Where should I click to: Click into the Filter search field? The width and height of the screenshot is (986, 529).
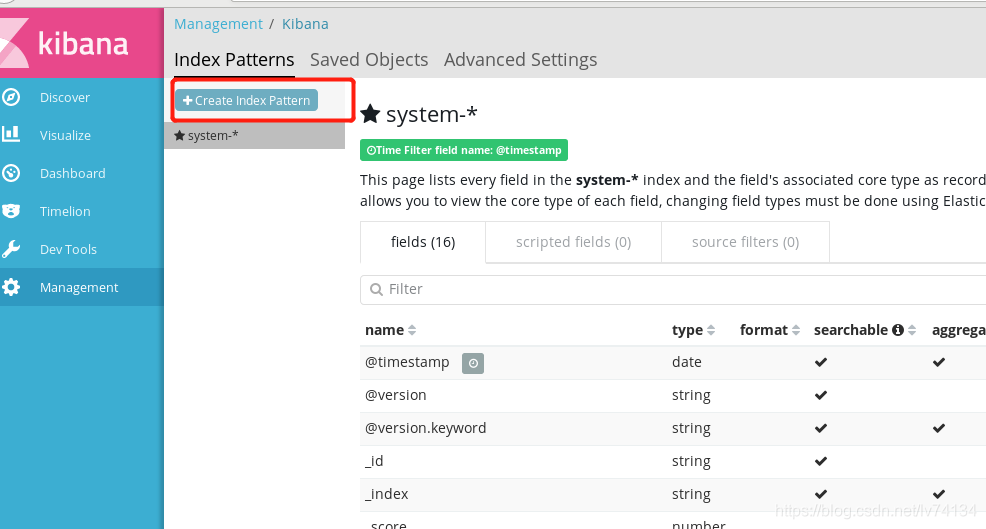[673, 289]
